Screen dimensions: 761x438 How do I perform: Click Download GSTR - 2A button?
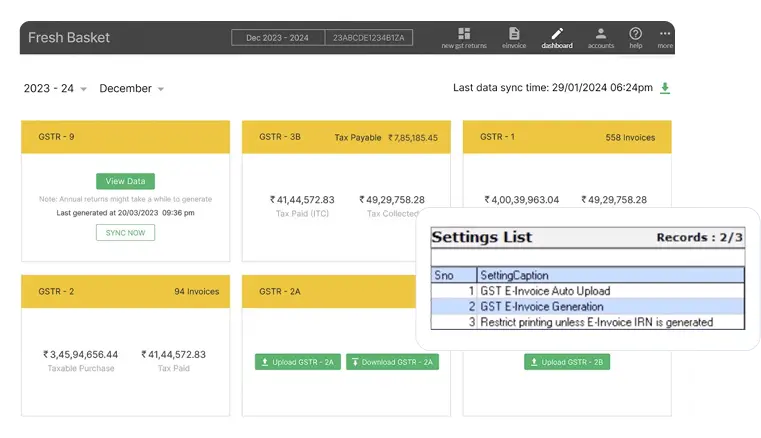tap(393, 362)
